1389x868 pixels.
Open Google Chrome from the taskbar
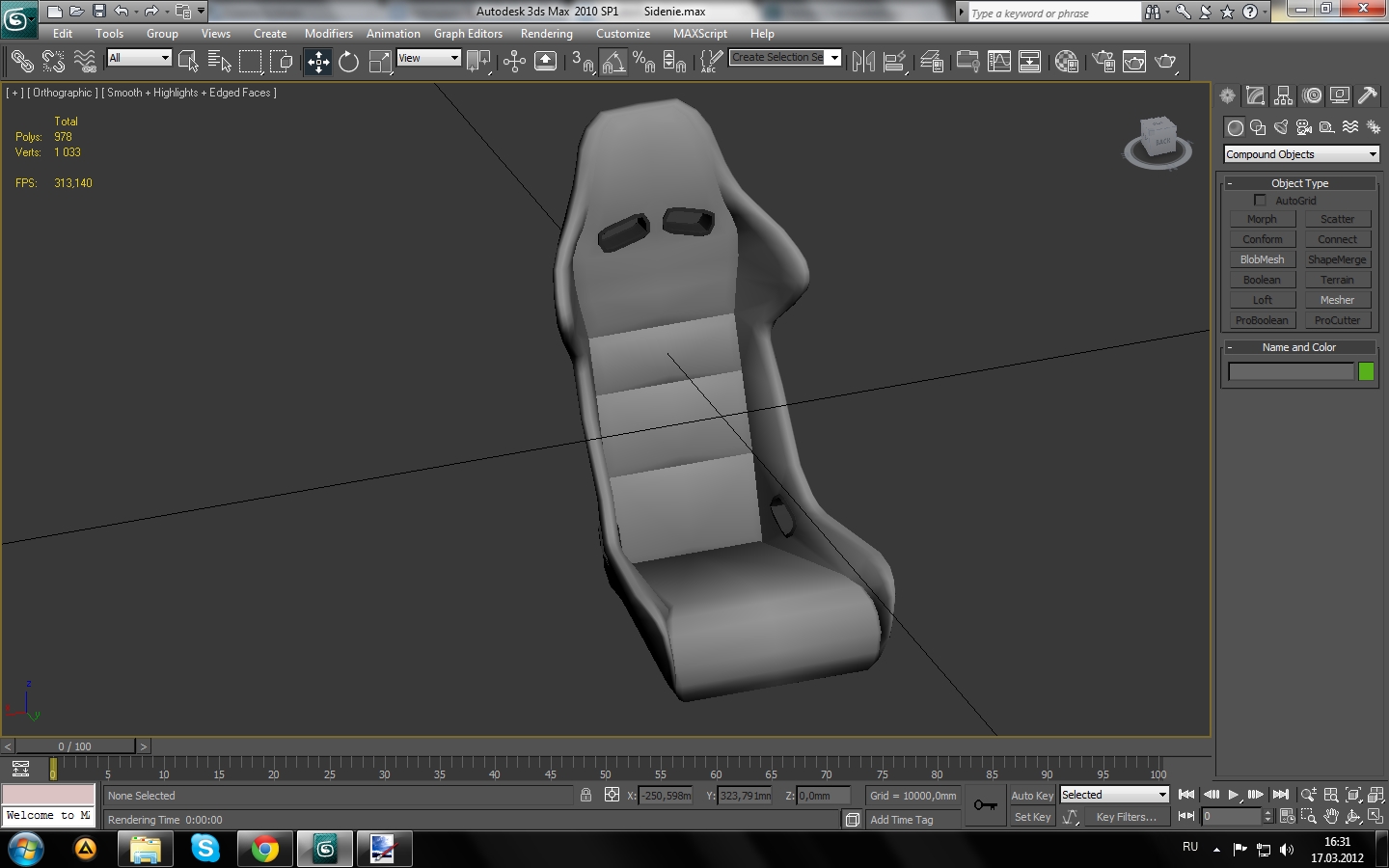coord(264,849)
